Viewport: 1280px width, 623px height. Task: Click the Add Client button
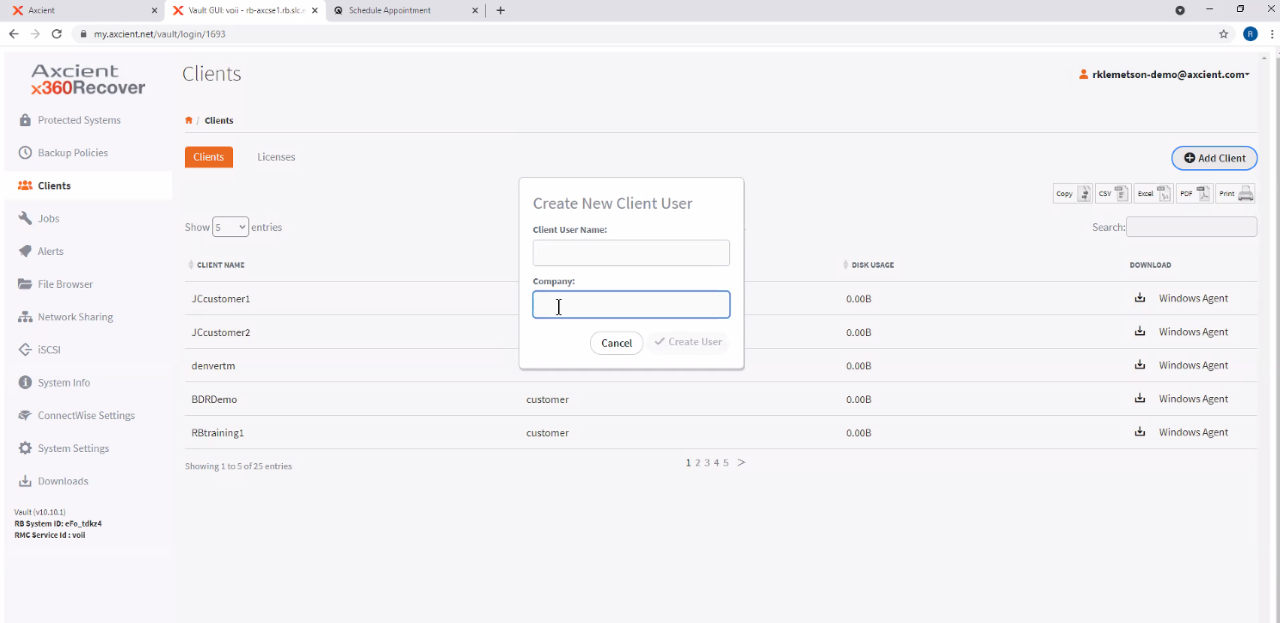[1214, 158]
